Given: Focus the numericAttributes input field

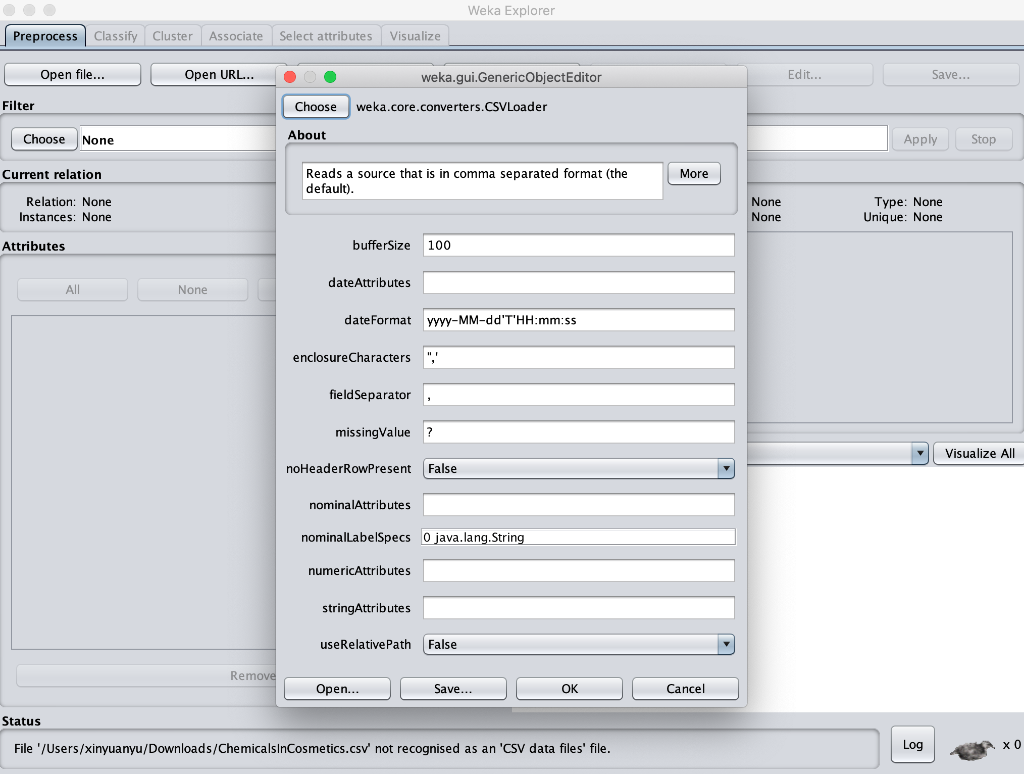Looking at the screenshot, I should 579,570.
